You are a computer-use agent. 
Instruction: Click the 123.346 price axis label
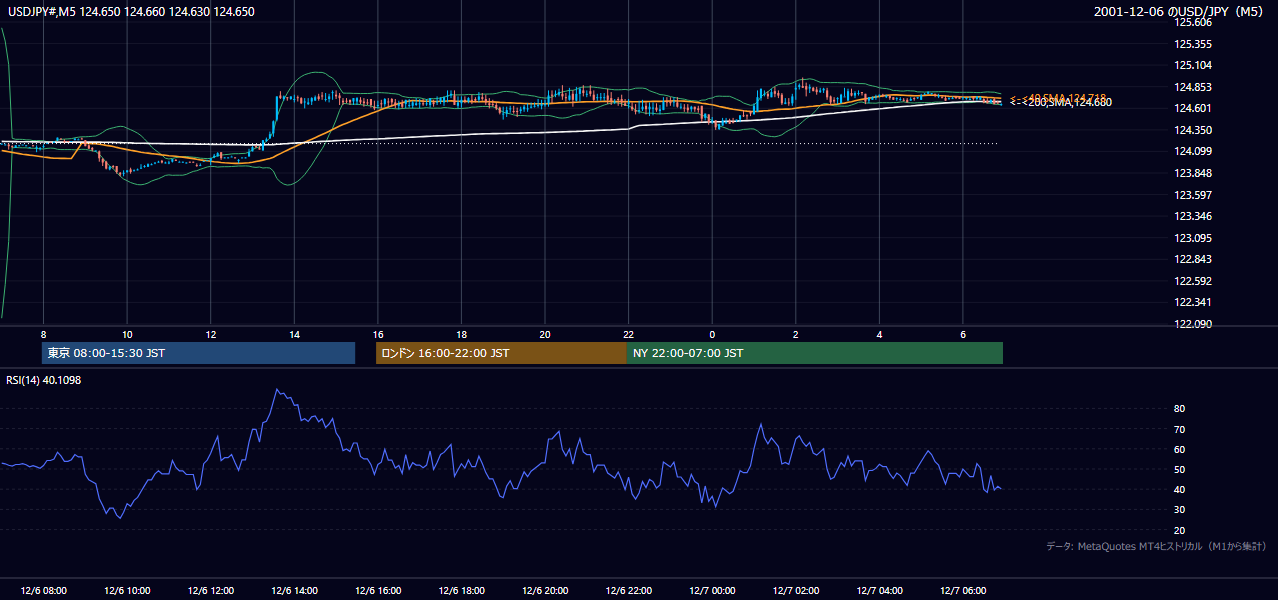(x=1194, y=216)
